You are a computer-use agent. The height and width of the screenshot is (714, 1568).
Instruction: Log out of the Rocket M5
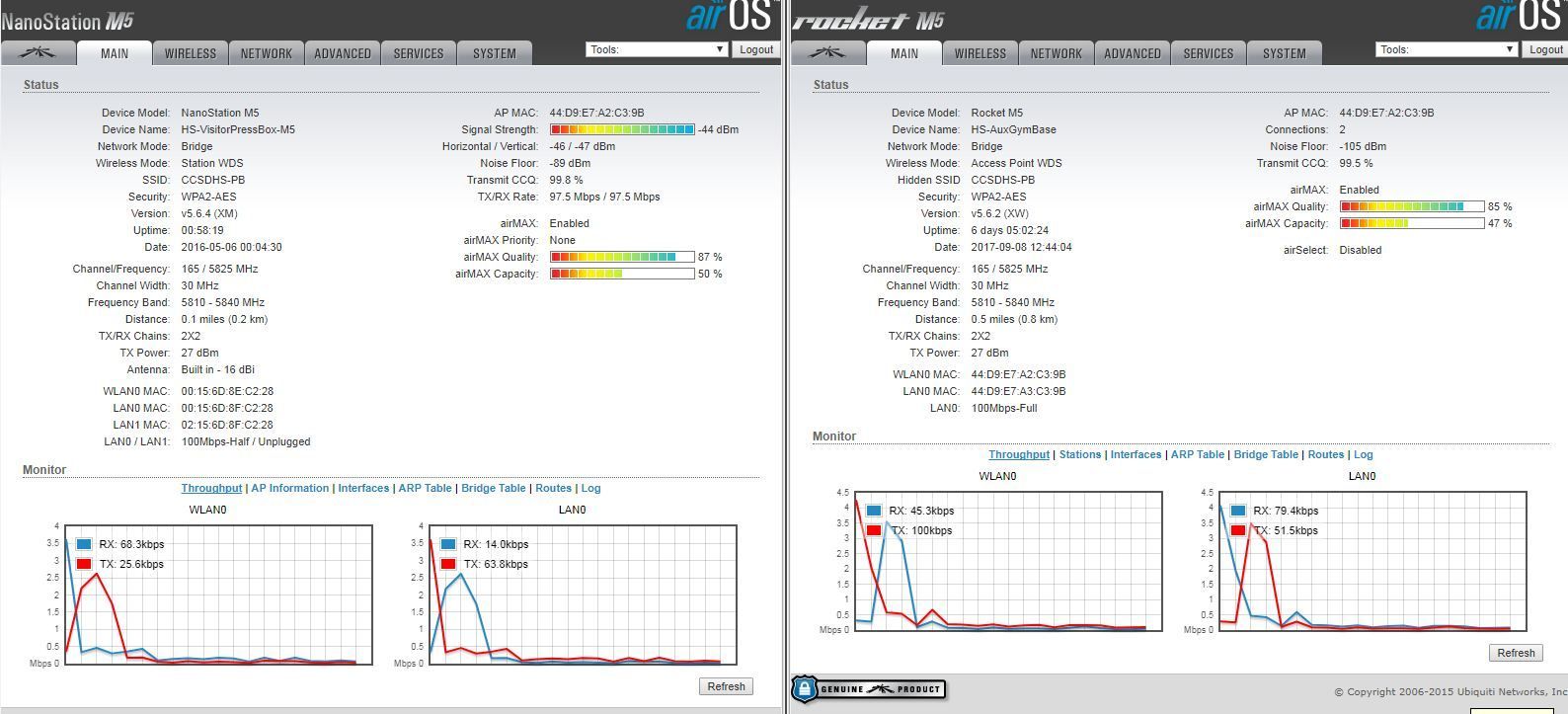point(1544,49)
